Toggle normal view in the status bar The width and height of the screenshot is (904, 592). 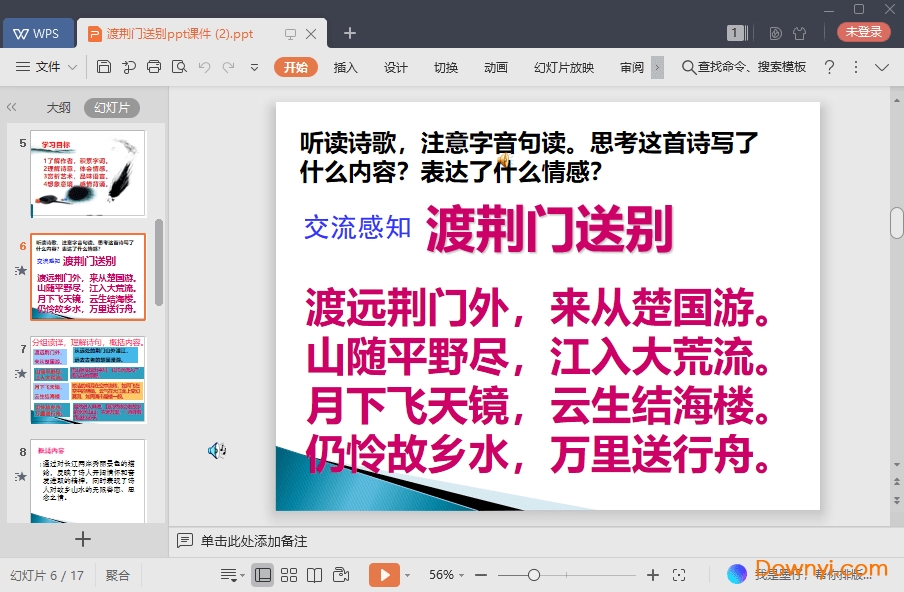pyautogui.click(x=263, y=575)
